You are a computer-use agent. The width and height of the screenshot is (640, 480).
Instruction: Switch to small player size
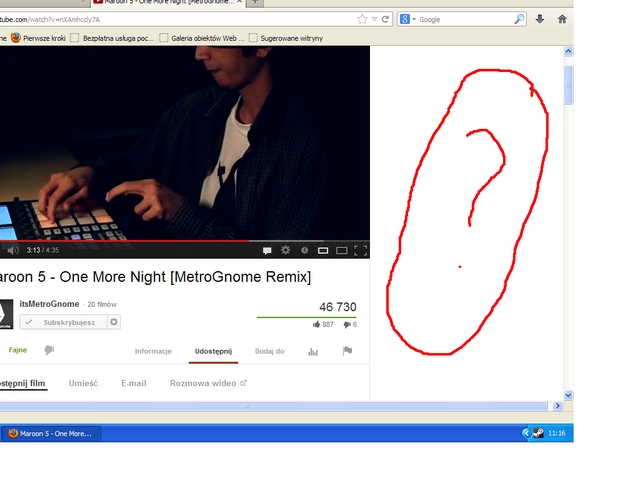click(x=323, y=250)
